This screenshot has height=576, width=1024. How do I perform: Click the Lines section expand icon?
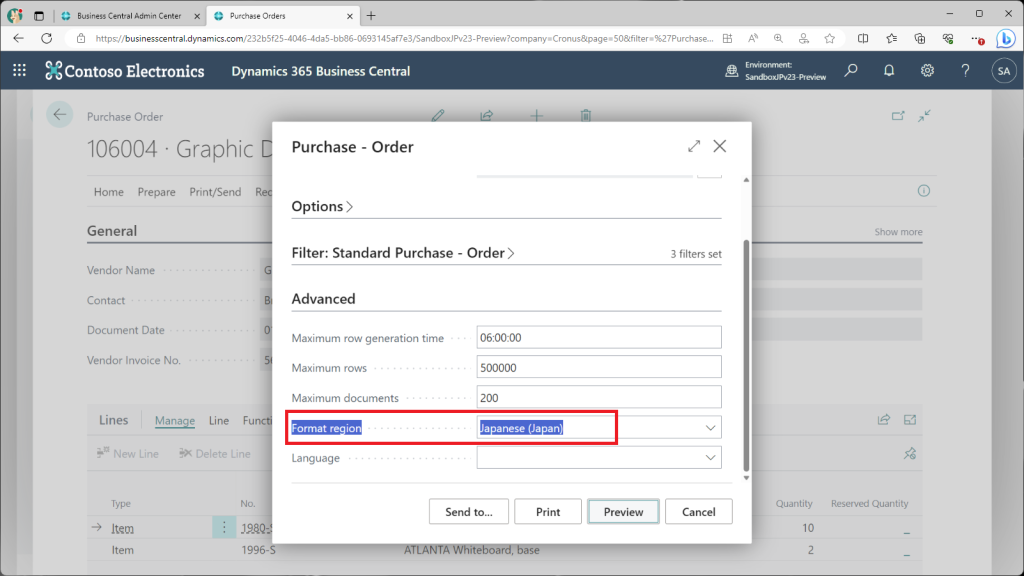click(x=910, y=419)
